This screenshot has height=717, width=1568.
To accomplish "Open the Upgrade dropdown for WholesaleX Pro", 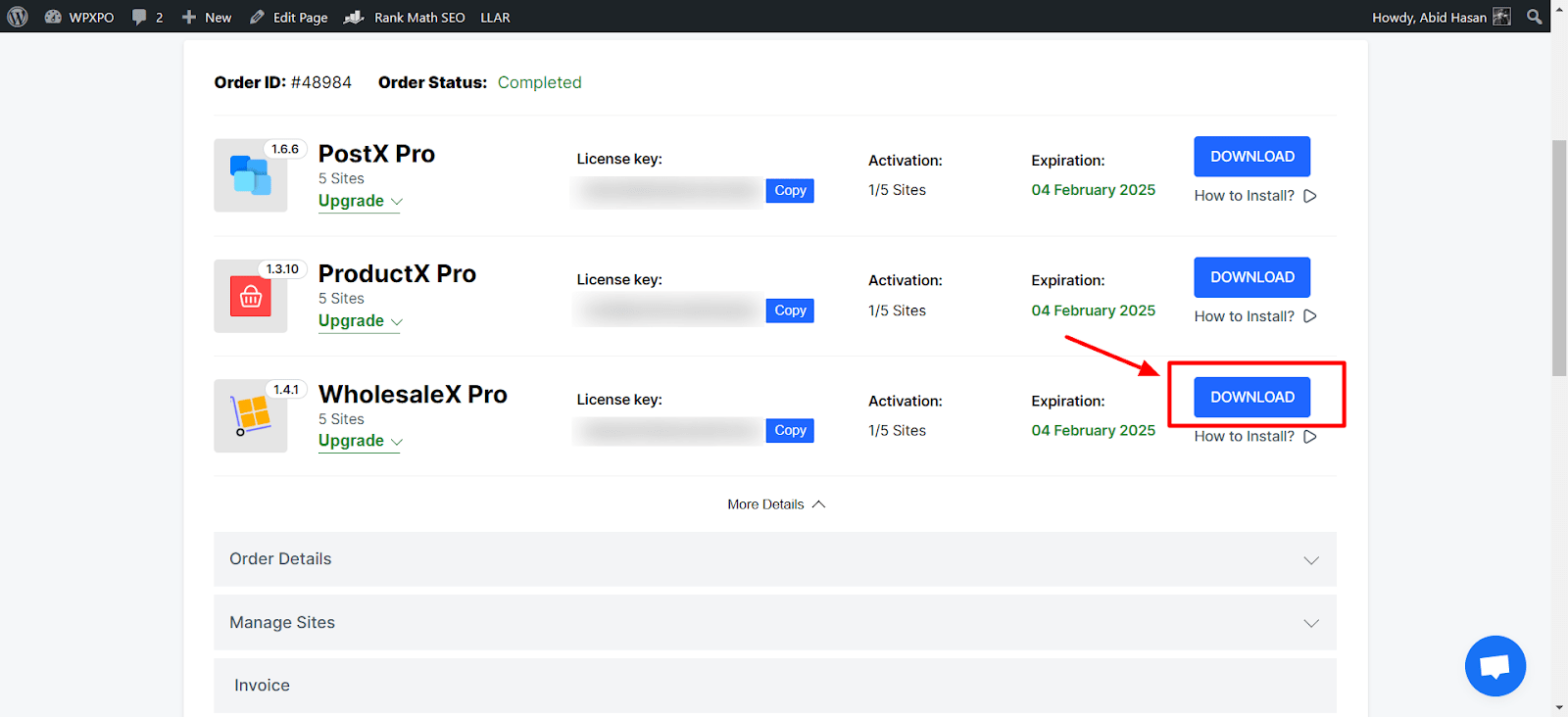I will [x=360, y=441].
